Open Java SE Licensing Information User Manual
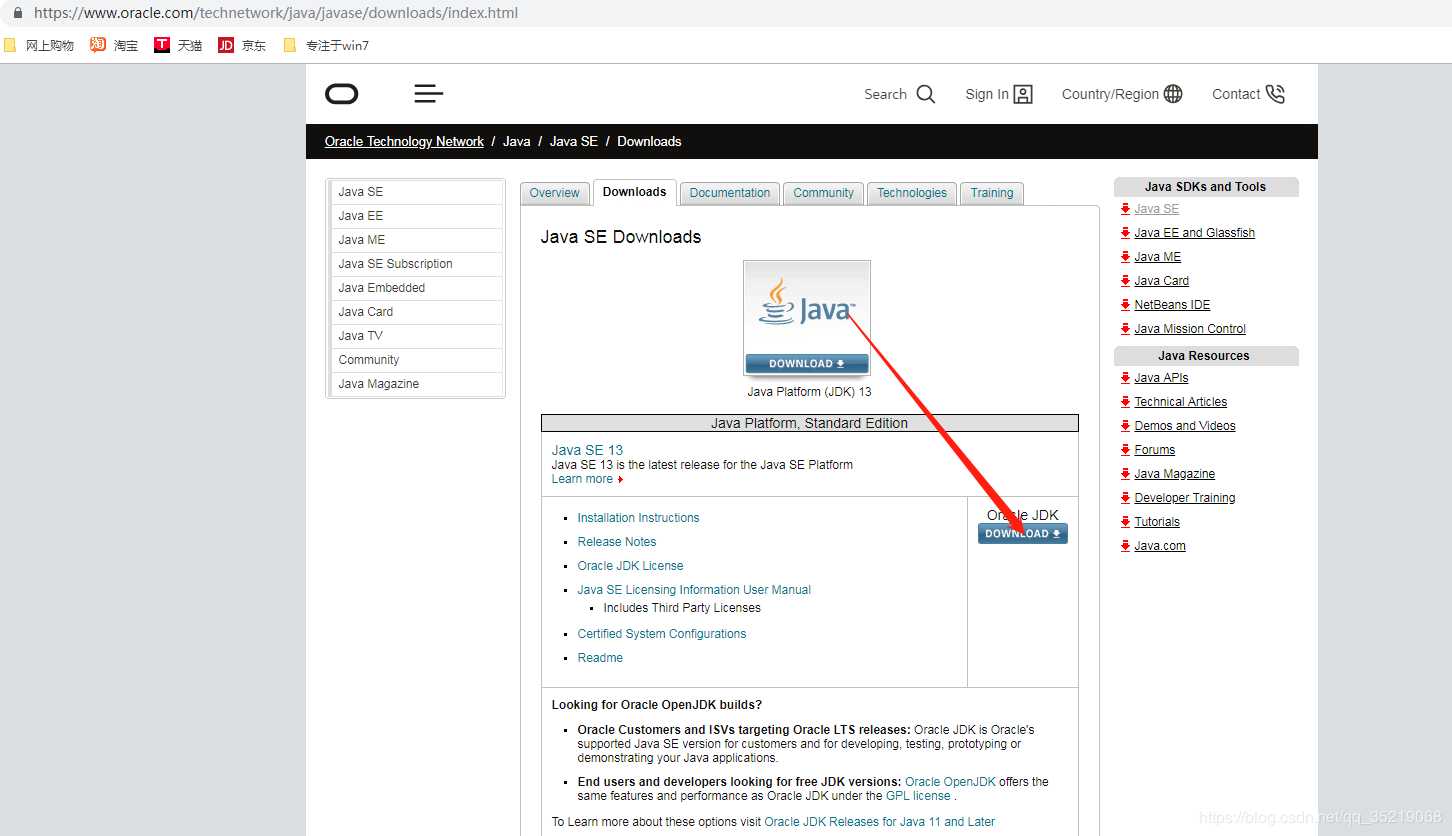 coord(694,590)
